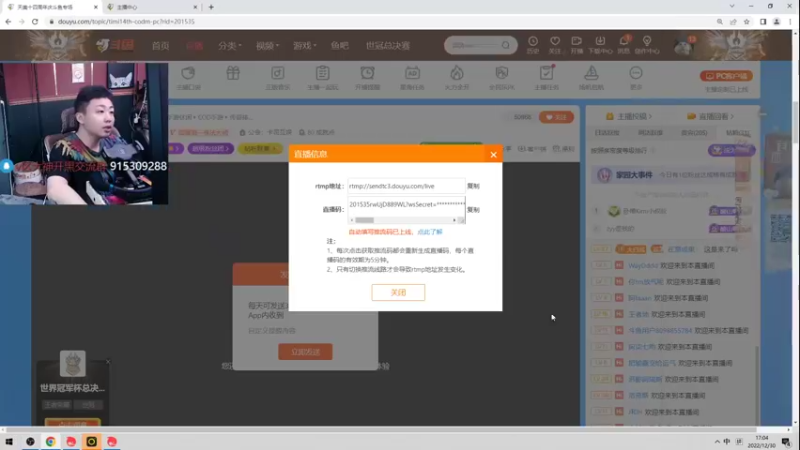Screen dimensions: 800x450
Task: Click the stream key scrollbar left arrow
Action: point(352,220)
